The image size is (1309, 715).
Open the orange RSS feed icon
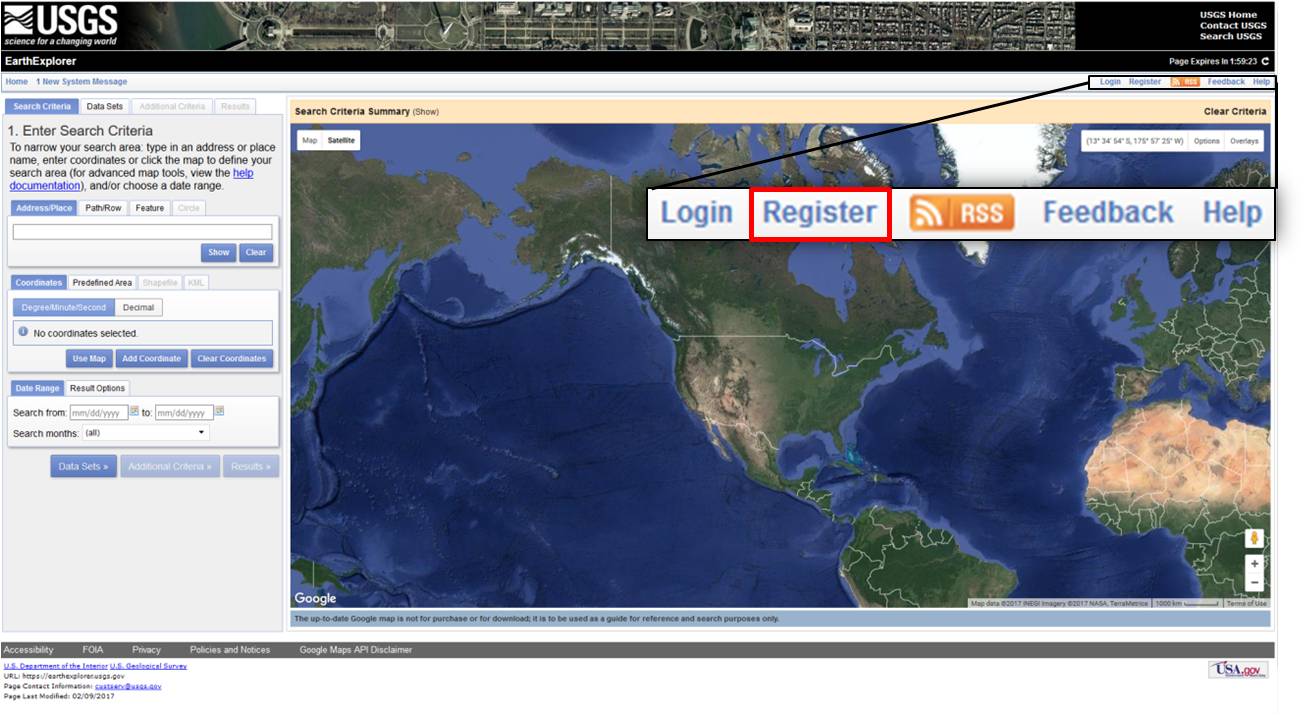[x=1184, y=82]
